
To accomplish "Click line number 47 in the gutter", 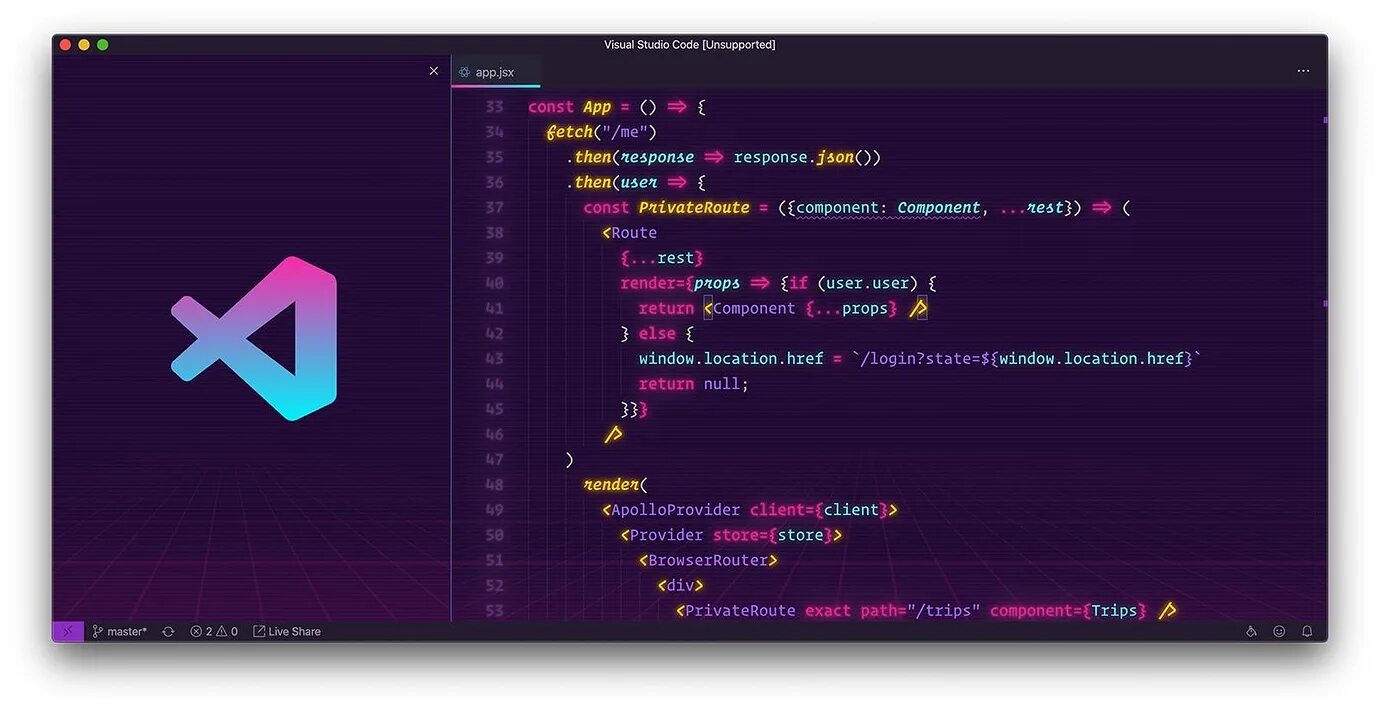I will [494, 459].
